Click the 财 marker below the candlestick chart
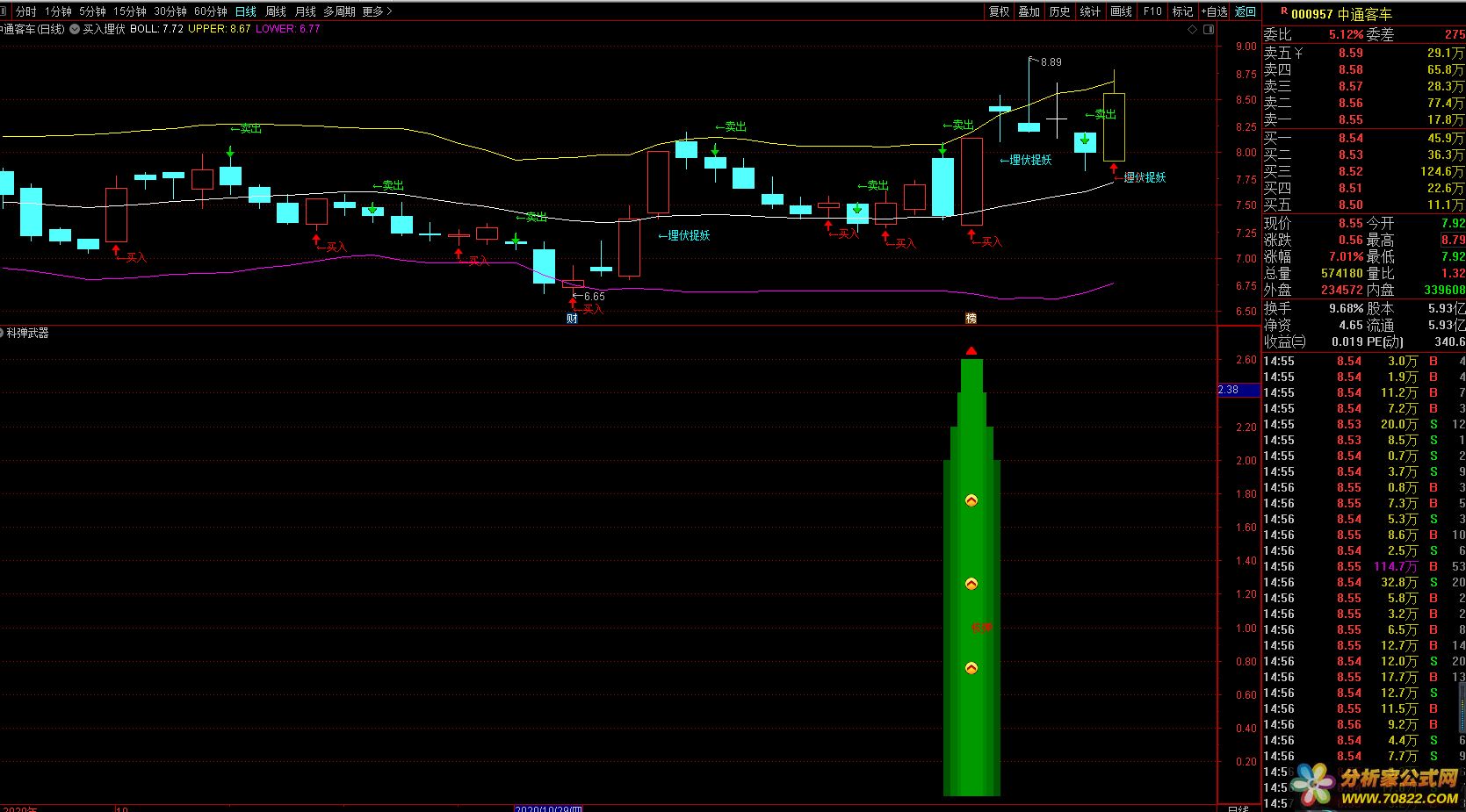The width and height of the screenshot is (1466, 812). pyautogui.click(x=572, y=319)
